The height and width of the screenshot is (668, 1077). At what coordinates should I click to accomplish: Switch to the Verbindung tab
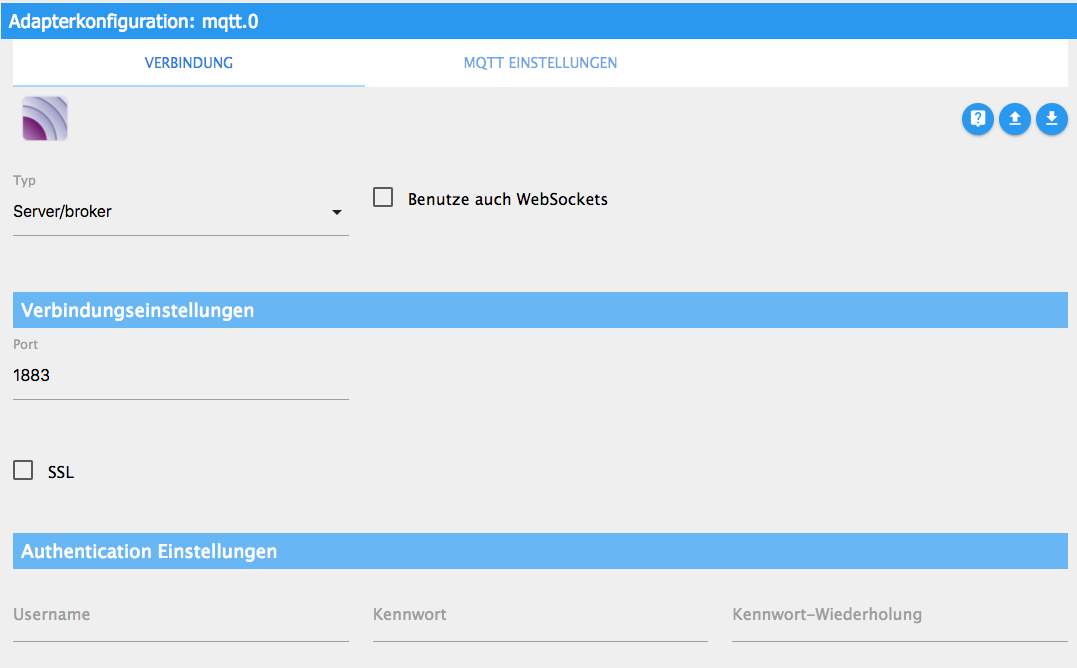coord(189,63)
